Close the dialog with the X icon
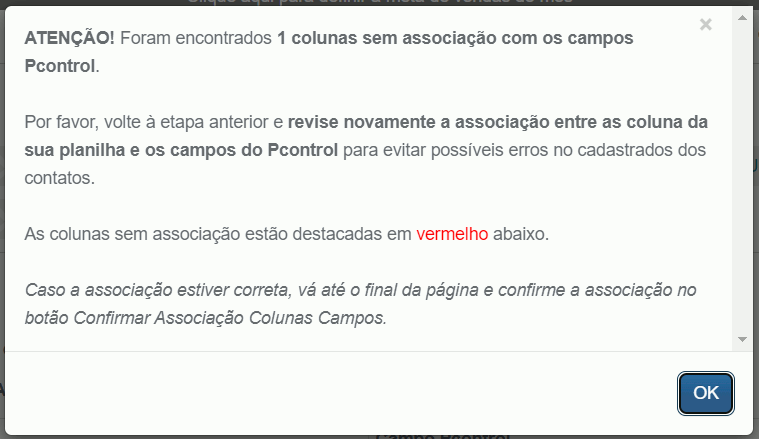Screen dimensions: 759x439 pyautogui.click(x=706, y=24)
